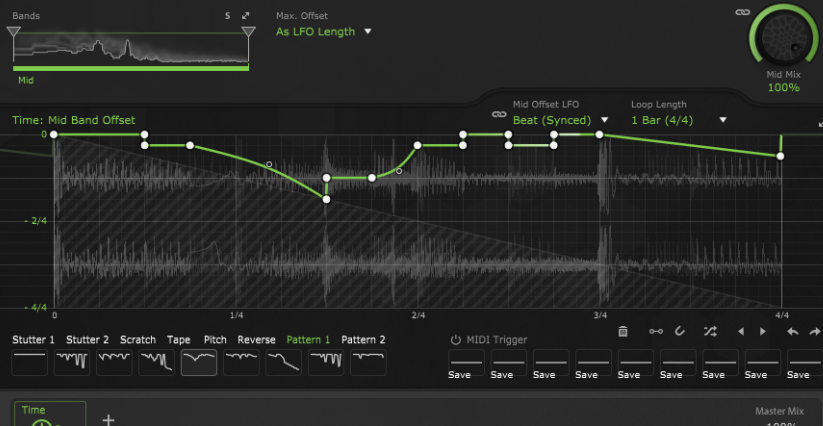The width and height of the screenshot is (823, 426).
Task: Open the Pitch pattern tab
Action: pyautogui.click(x=215, y=339)
